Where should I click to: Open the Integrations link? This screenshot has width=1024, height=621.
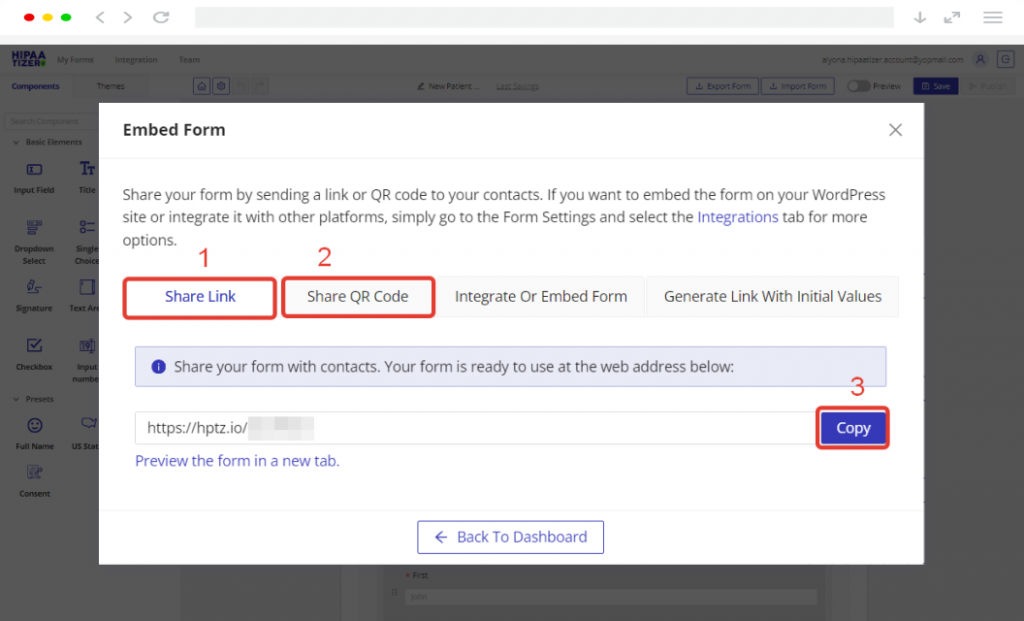pos(738,217)
